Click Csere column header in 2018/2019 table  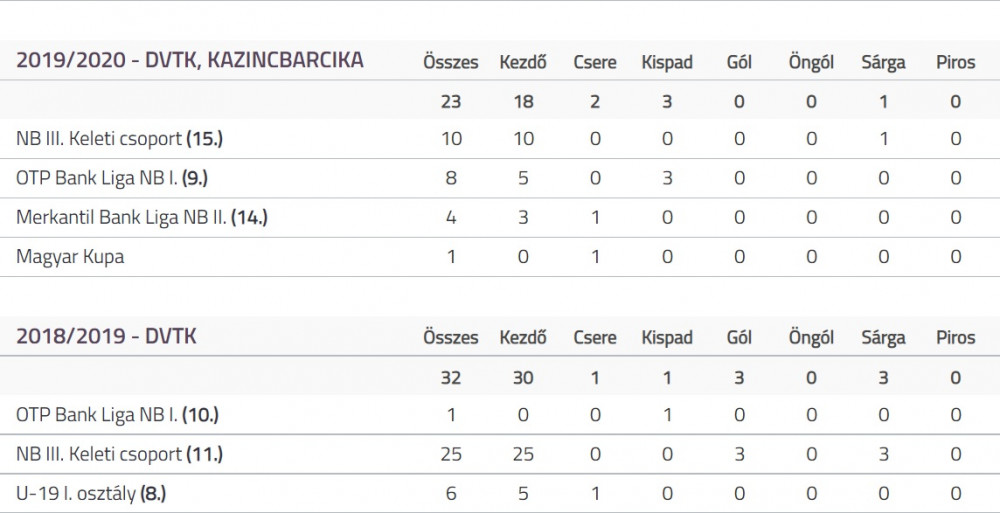click(595, 338)
